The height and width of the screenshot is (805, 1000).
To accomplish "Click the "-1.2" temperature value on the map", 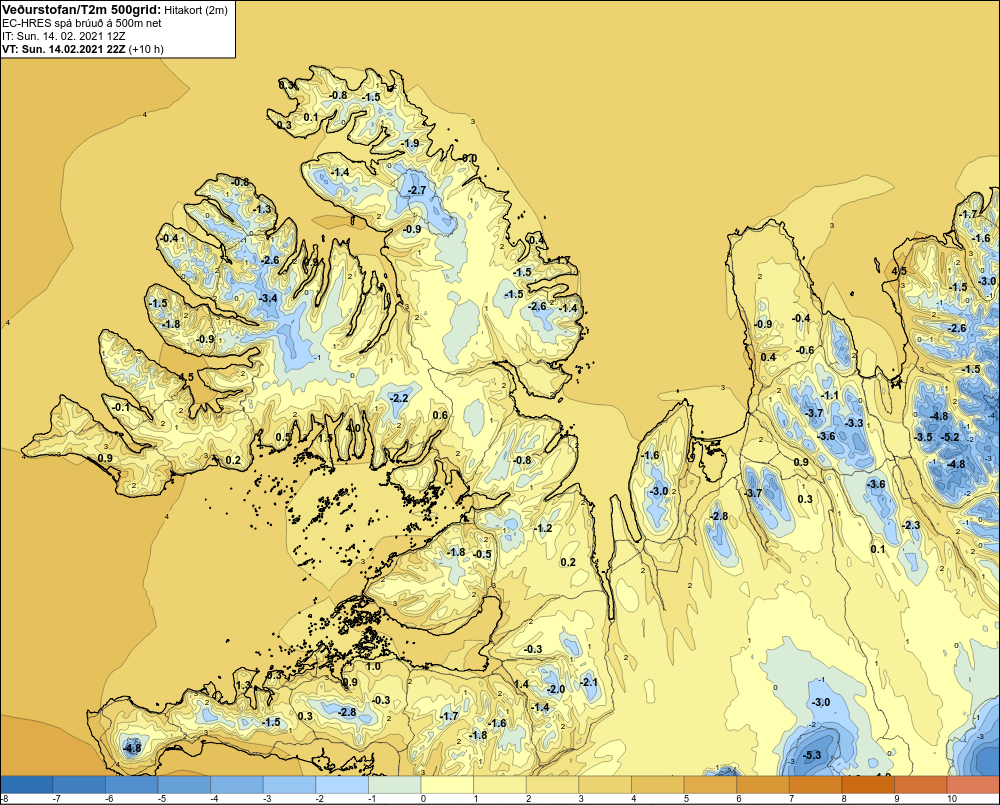I will tap(543, 528).
